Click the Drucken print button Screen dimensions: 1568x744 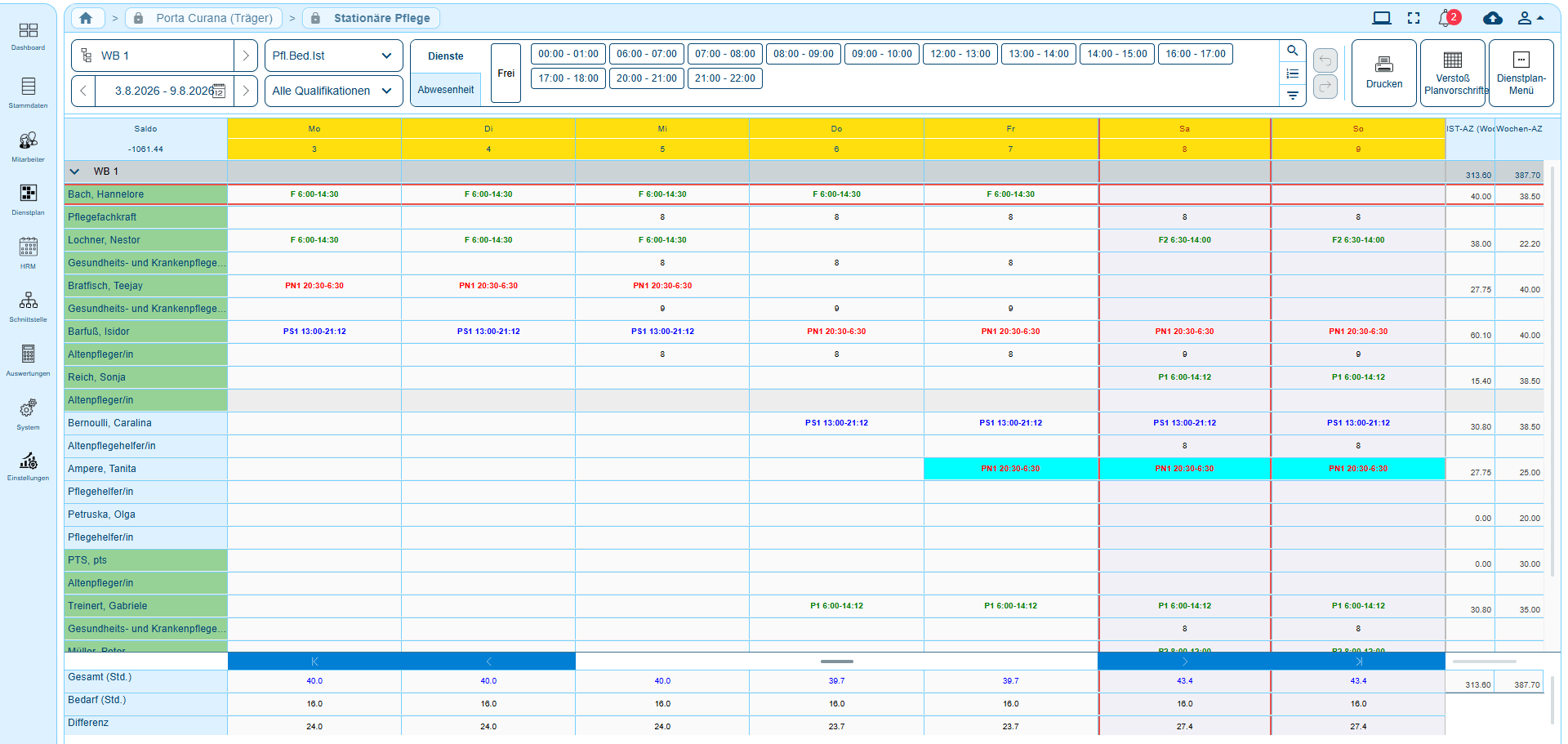point(1383,73)
